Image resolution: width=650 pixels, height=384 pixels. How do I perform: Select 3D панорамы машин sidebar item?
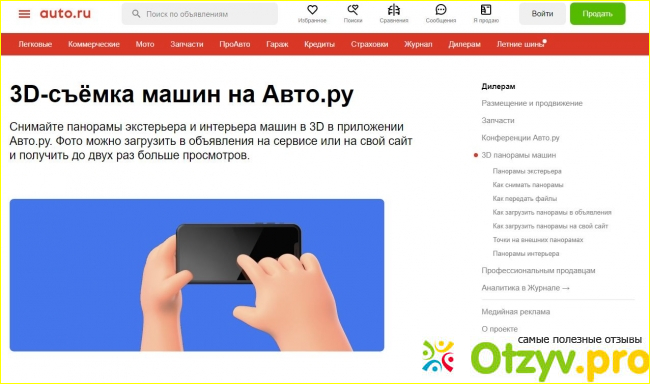click(x=519, y=155)
